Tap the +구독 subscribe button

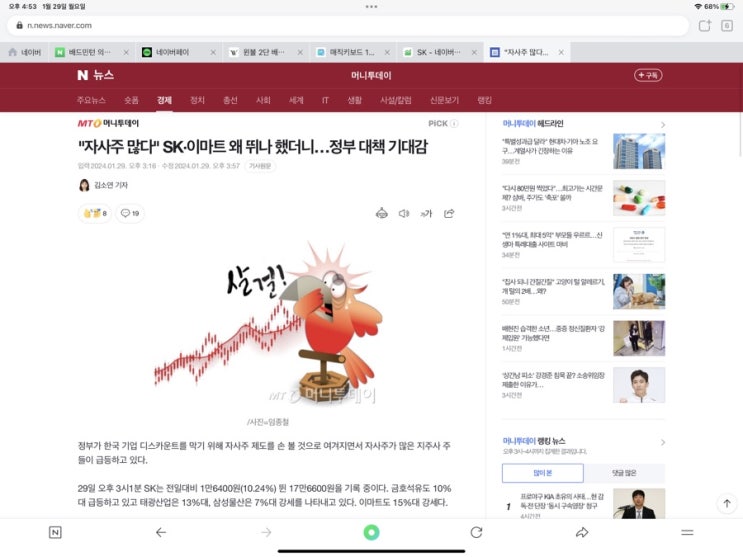pyautogui.click(x=648, y=75)
